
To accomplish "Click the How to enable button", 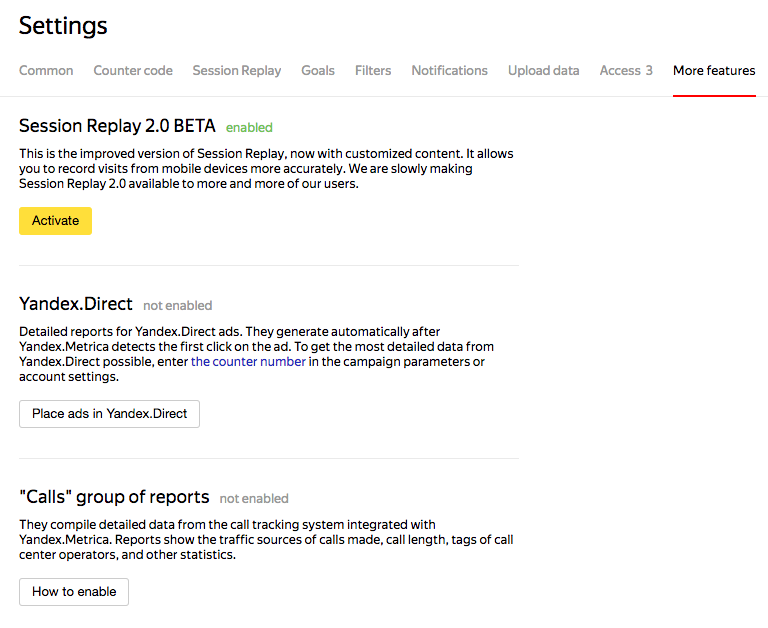I will pos(74,591).
